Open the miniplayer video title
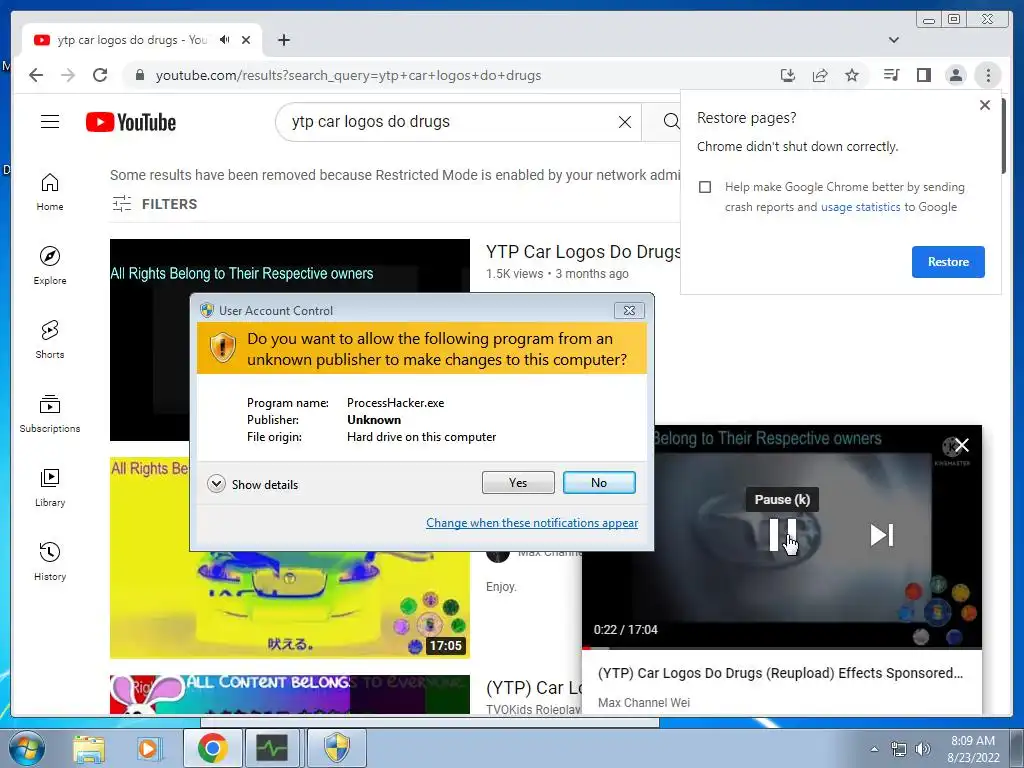 click(780, 673)
